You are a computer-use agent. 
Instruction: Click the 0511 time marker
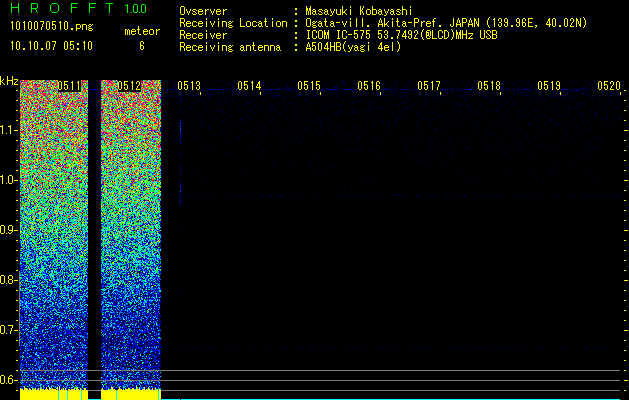69,86
